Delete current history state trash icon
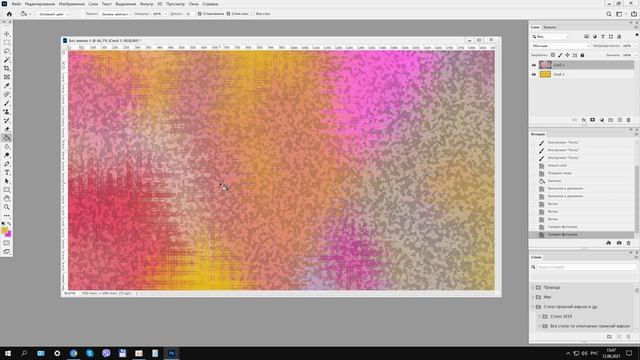640x360 pixels. [629, 243]
